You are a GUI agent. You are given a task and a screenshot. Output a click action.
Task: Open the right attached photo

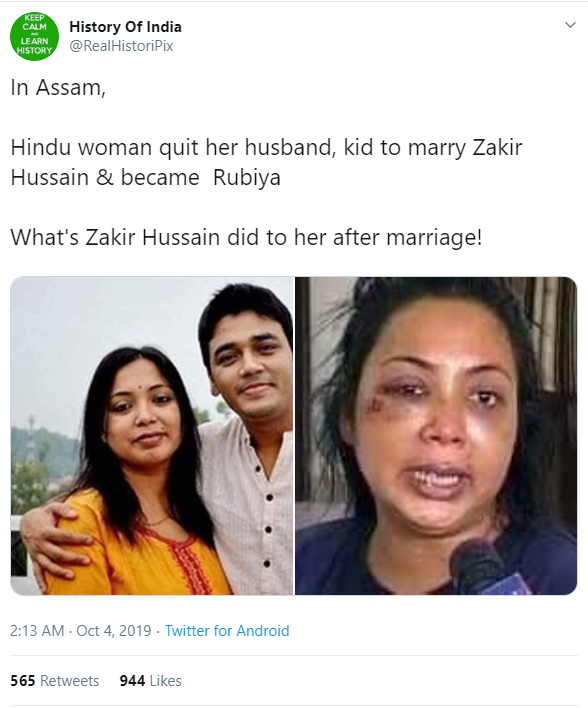pyautogui.click(x=436, y=436)
